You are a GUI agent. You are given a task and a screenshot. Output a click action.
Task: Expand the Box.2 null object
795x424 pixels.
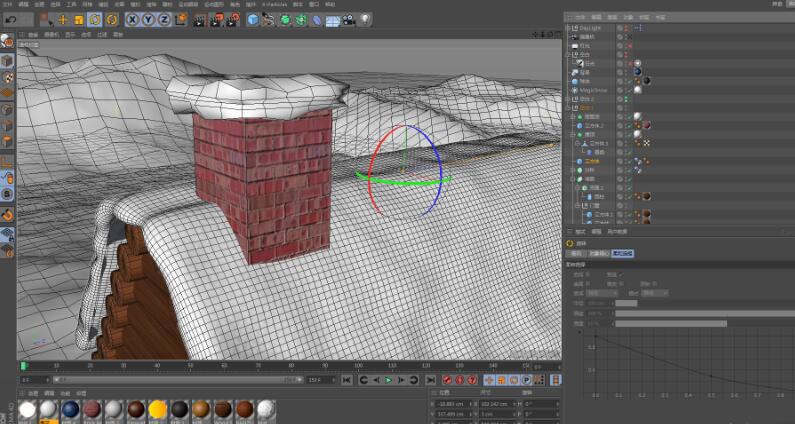(x=568, y=99)
